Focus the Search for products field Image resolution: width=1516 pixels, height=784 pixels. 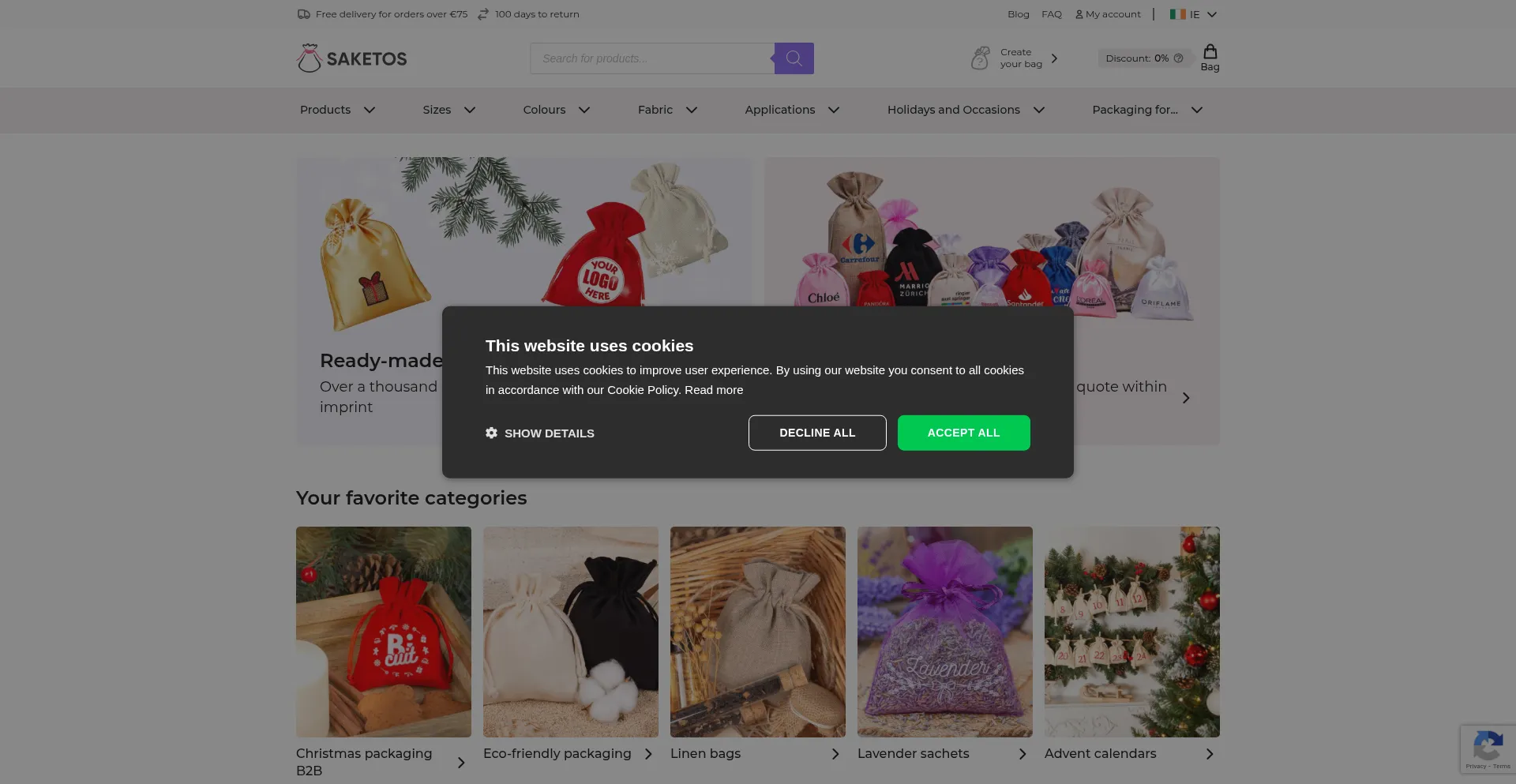point(652,58)
